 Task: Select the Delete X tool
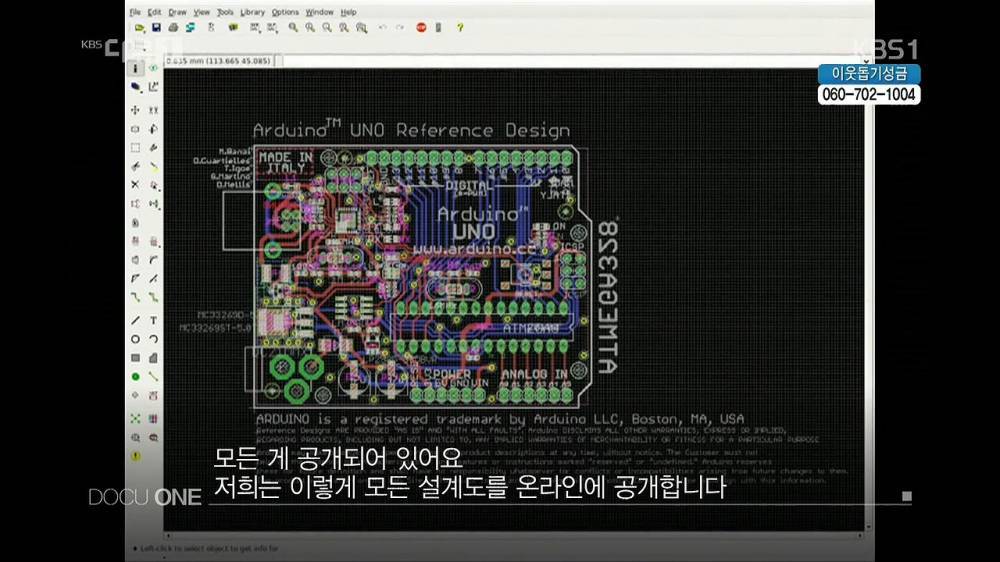click(135, 184)
